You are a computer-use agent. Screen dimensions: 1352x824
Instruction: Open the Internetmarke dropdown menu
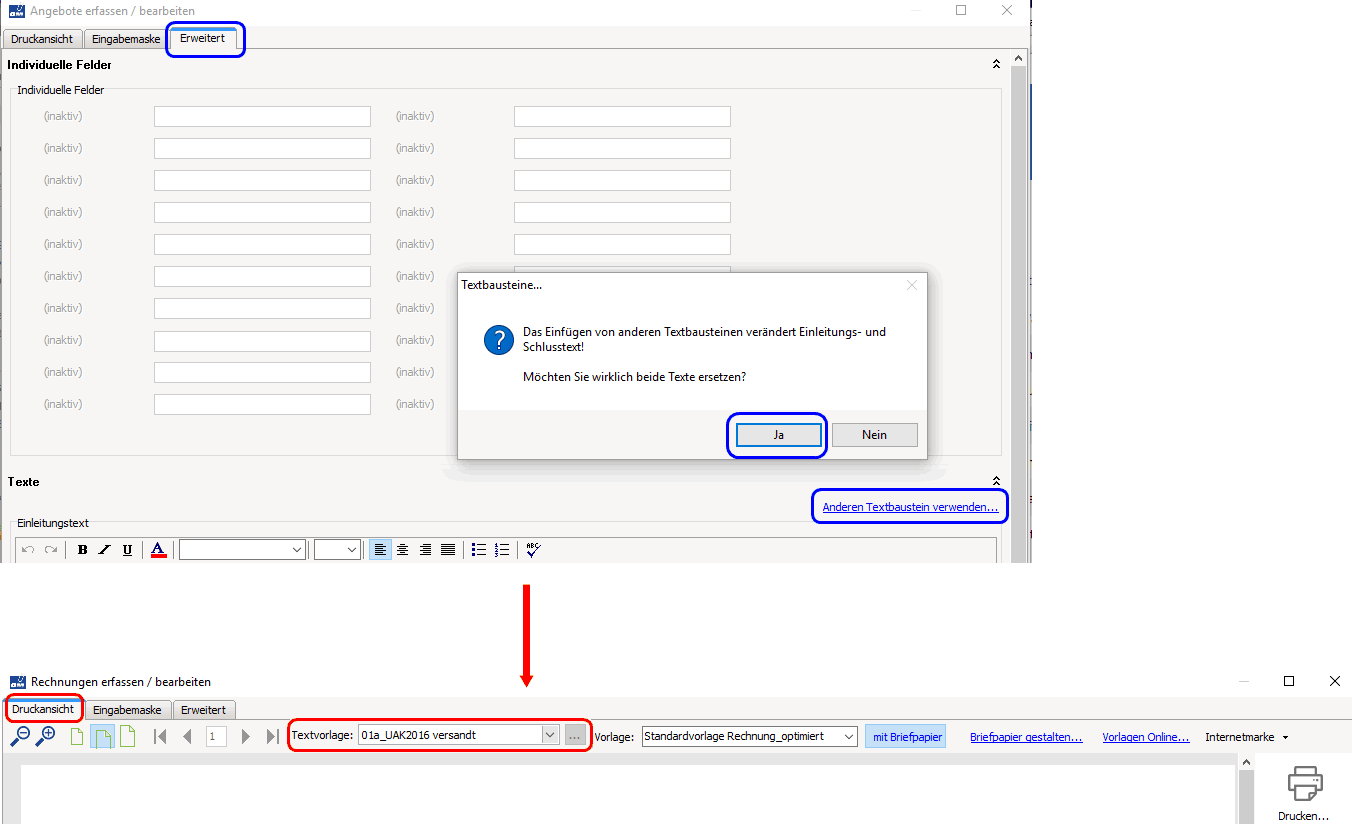coord(1246,737)
